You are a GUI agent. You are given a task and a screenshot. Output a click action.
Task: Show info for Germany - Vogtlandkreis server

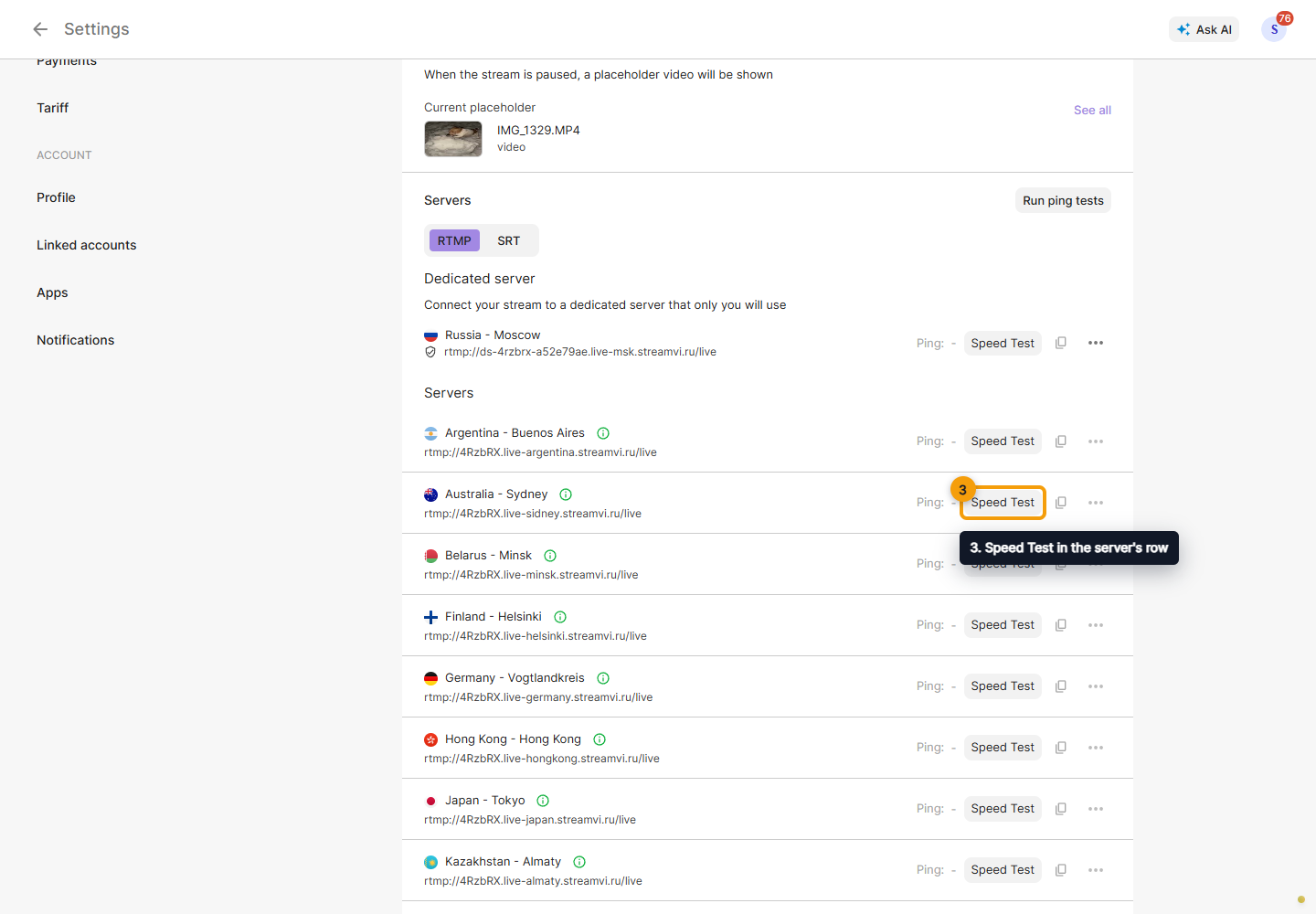pyautogui.click(x=603, y=678)
